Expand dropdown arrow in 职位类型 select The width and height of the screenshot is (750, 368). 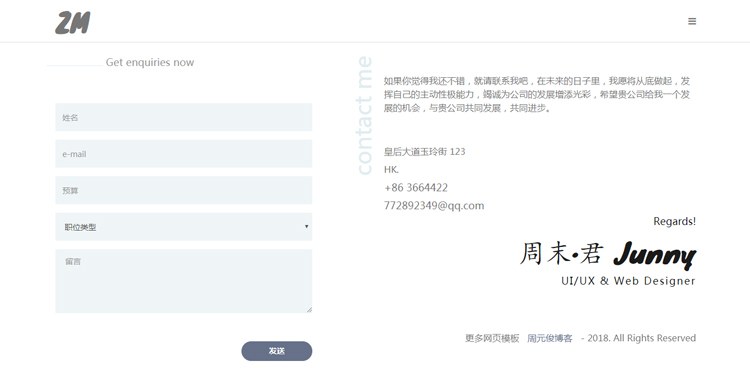click(x=307, y=226)
